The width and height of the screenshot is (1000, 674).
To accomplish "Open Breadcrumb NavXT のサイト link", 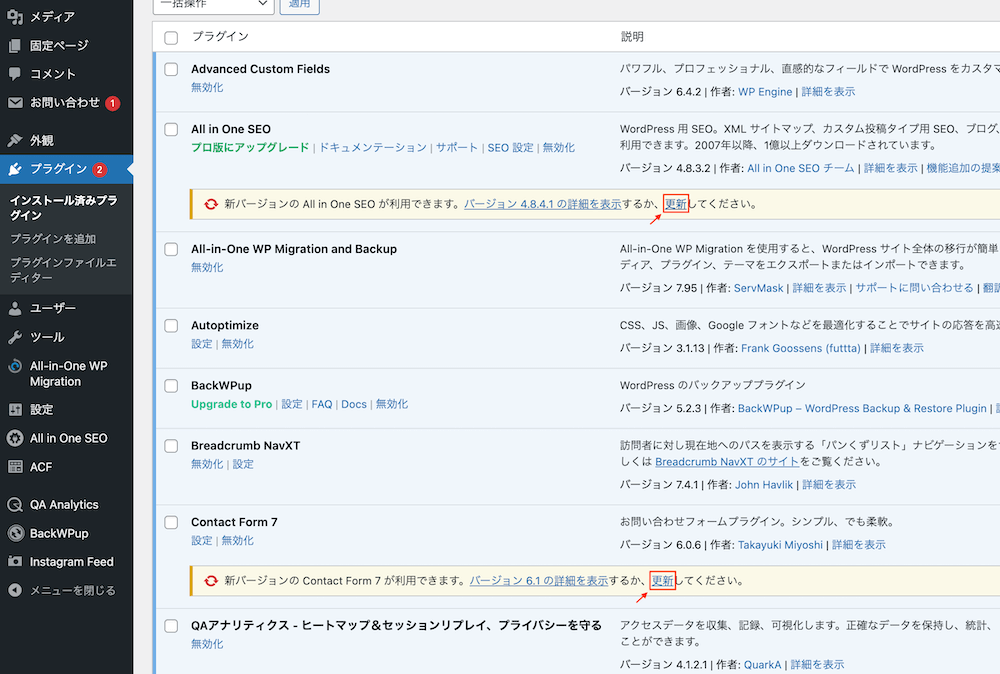I will coord(727,462).
